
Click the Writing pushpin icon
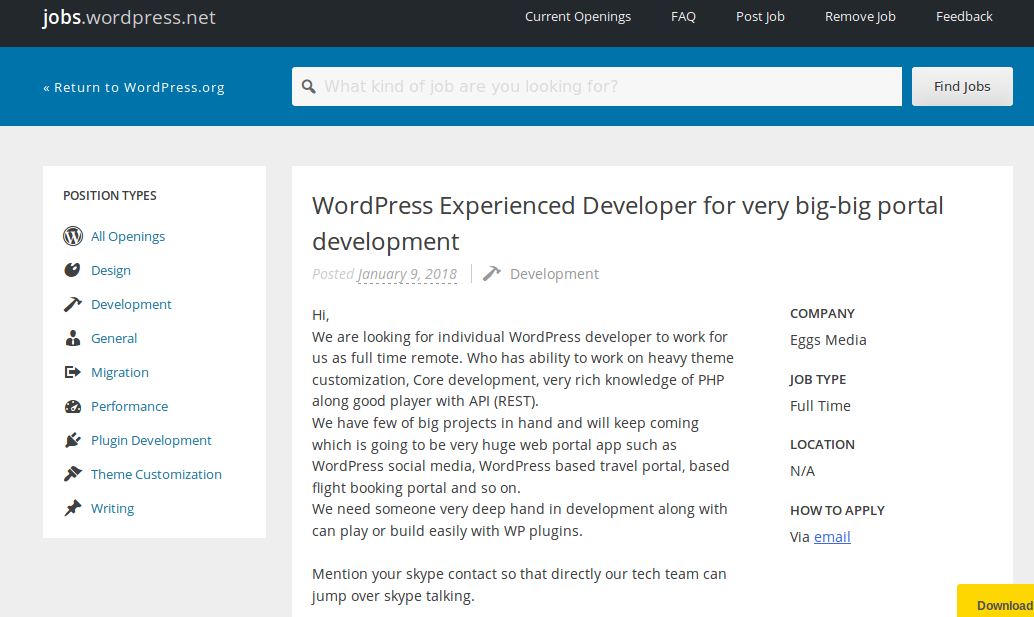[72, 508]
